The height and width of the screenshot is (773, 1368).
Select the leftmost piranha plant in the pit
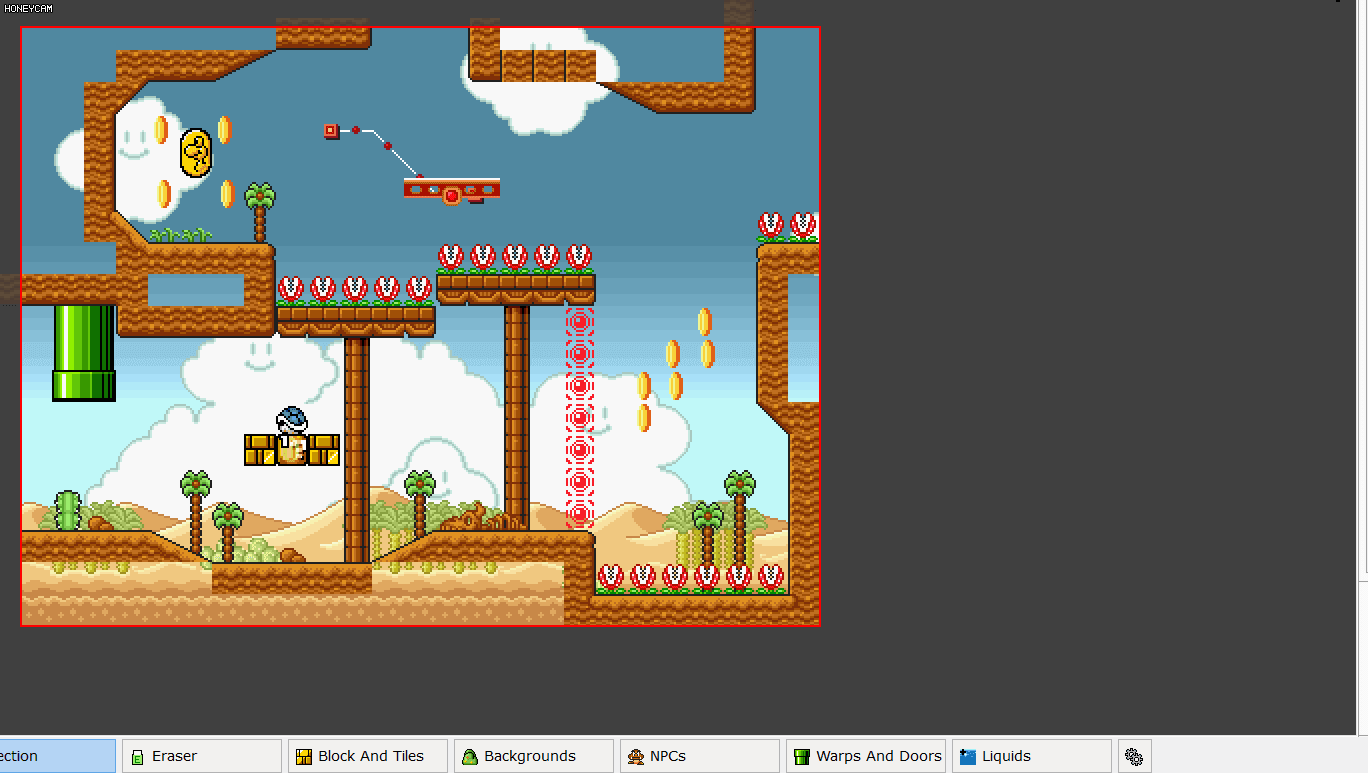coord(611,578)
